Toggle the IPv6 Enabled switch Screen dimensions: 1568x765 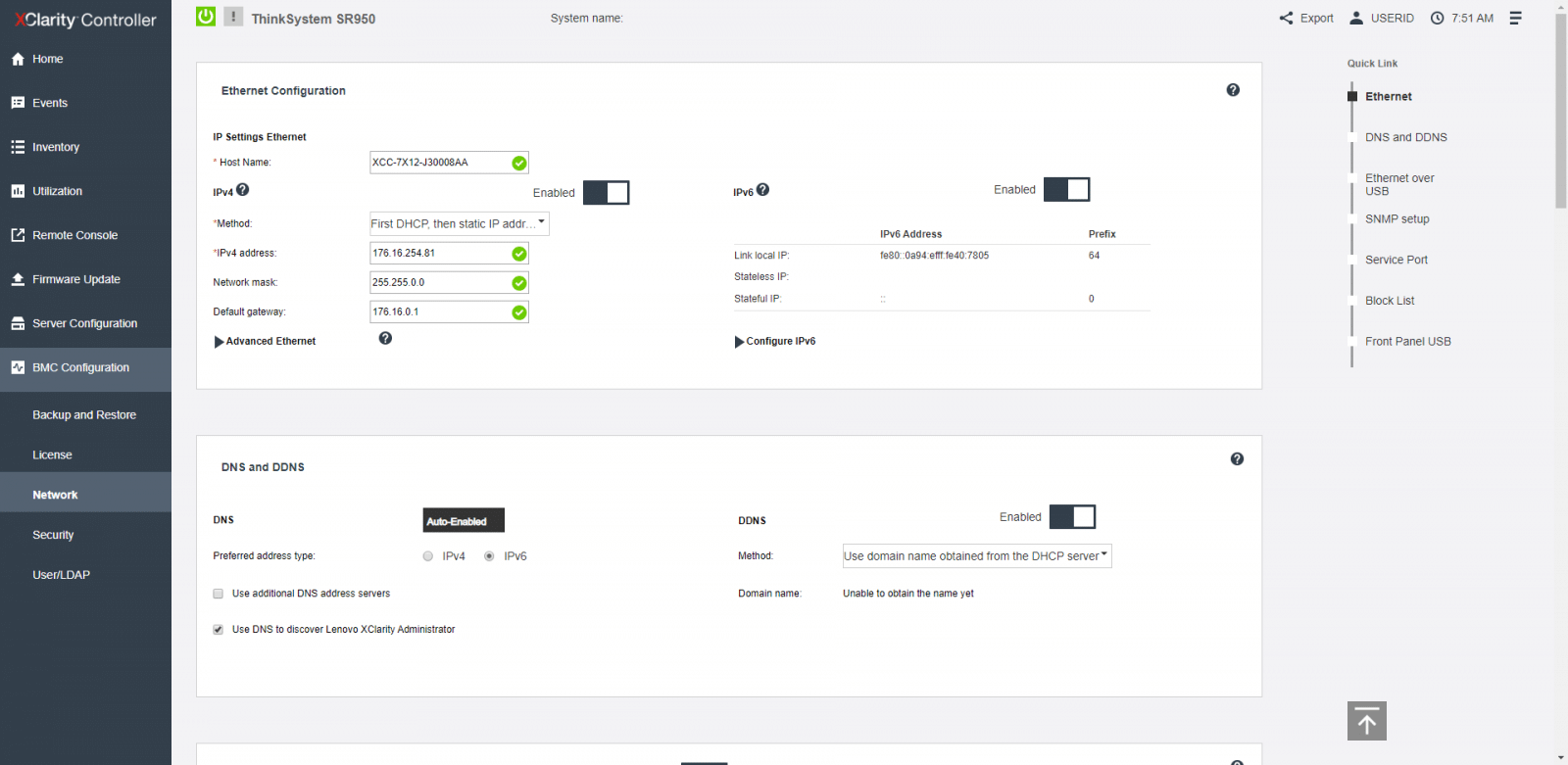click(1067, 189)
